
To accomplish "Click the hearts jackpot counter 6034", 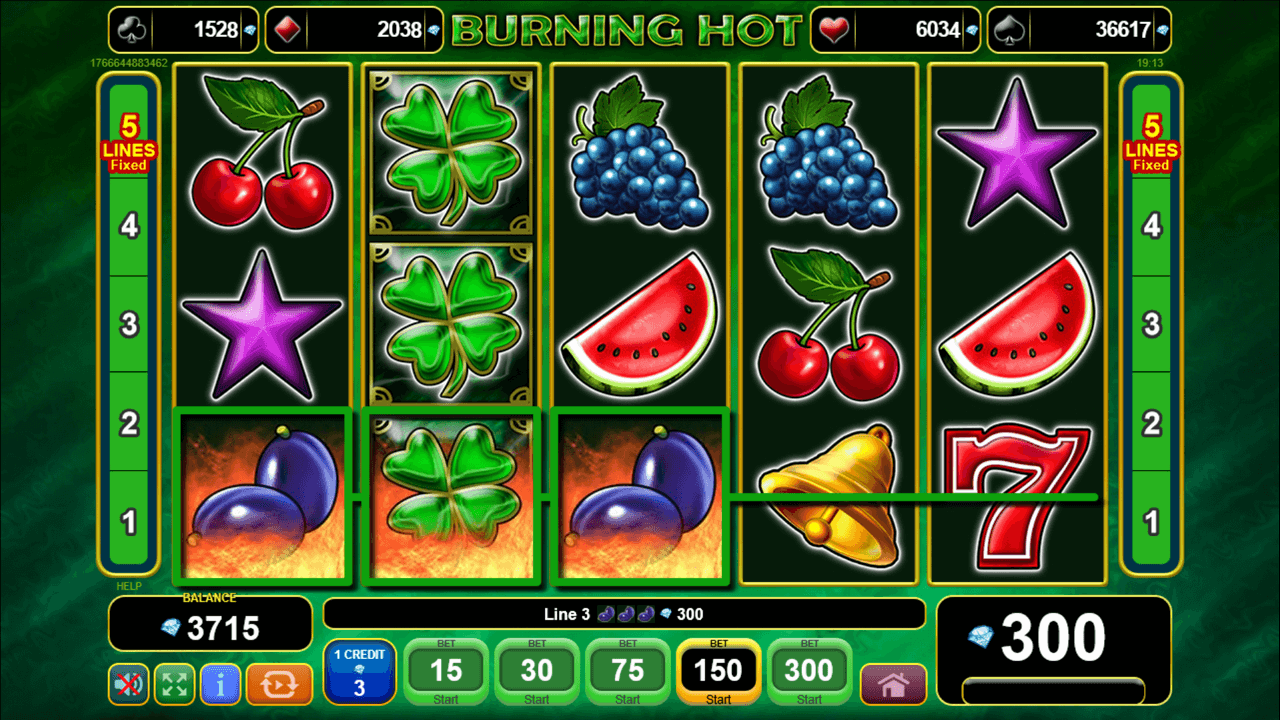I will (894, 30).
